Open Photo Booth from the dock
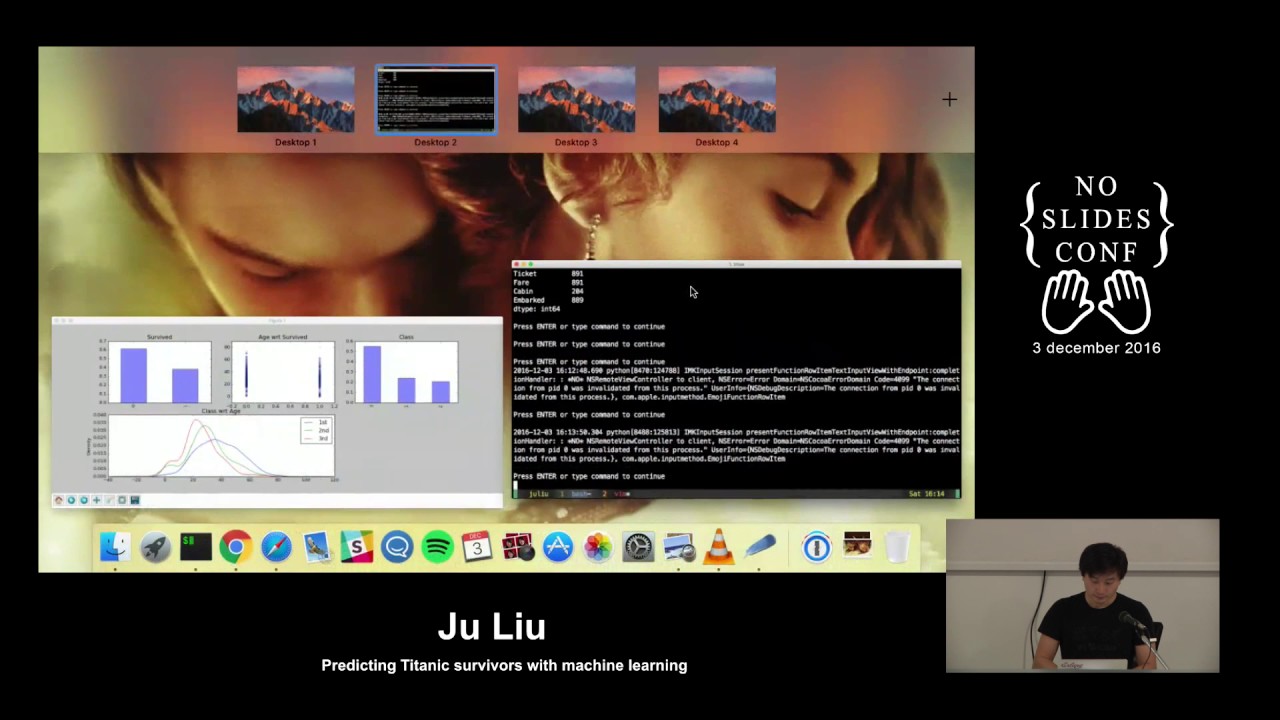This screenshot has height=720, width=1280. coord(518,547)
